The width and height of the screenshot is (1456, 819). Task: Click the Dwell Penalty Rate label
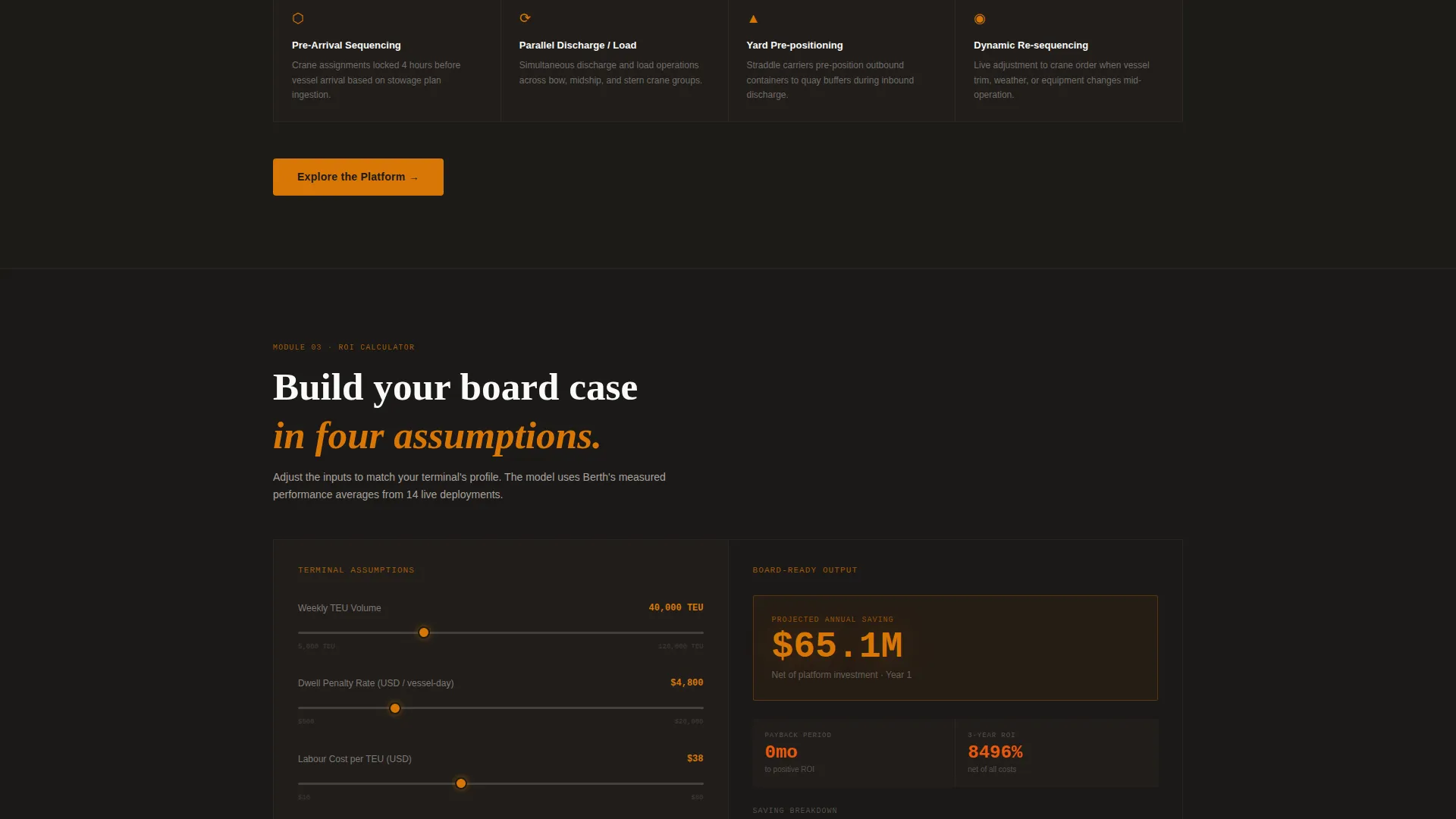[x=376, y=683]
